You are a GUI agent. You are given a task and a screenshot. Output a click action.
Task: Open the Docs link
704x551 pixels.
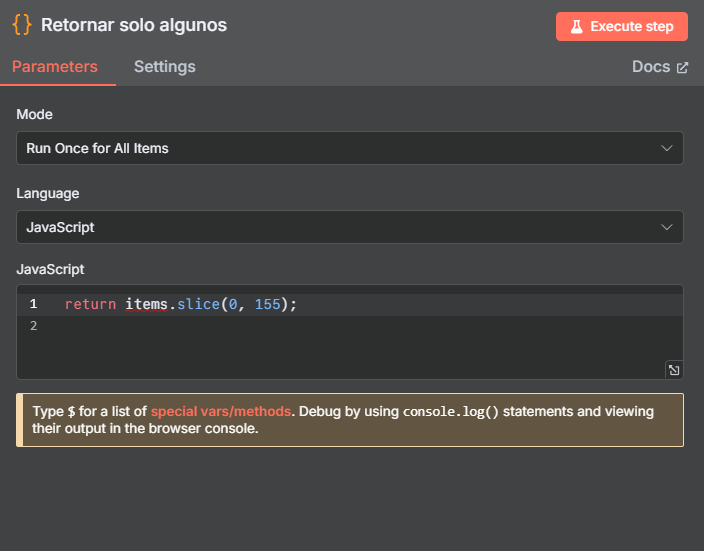point(650,67)
